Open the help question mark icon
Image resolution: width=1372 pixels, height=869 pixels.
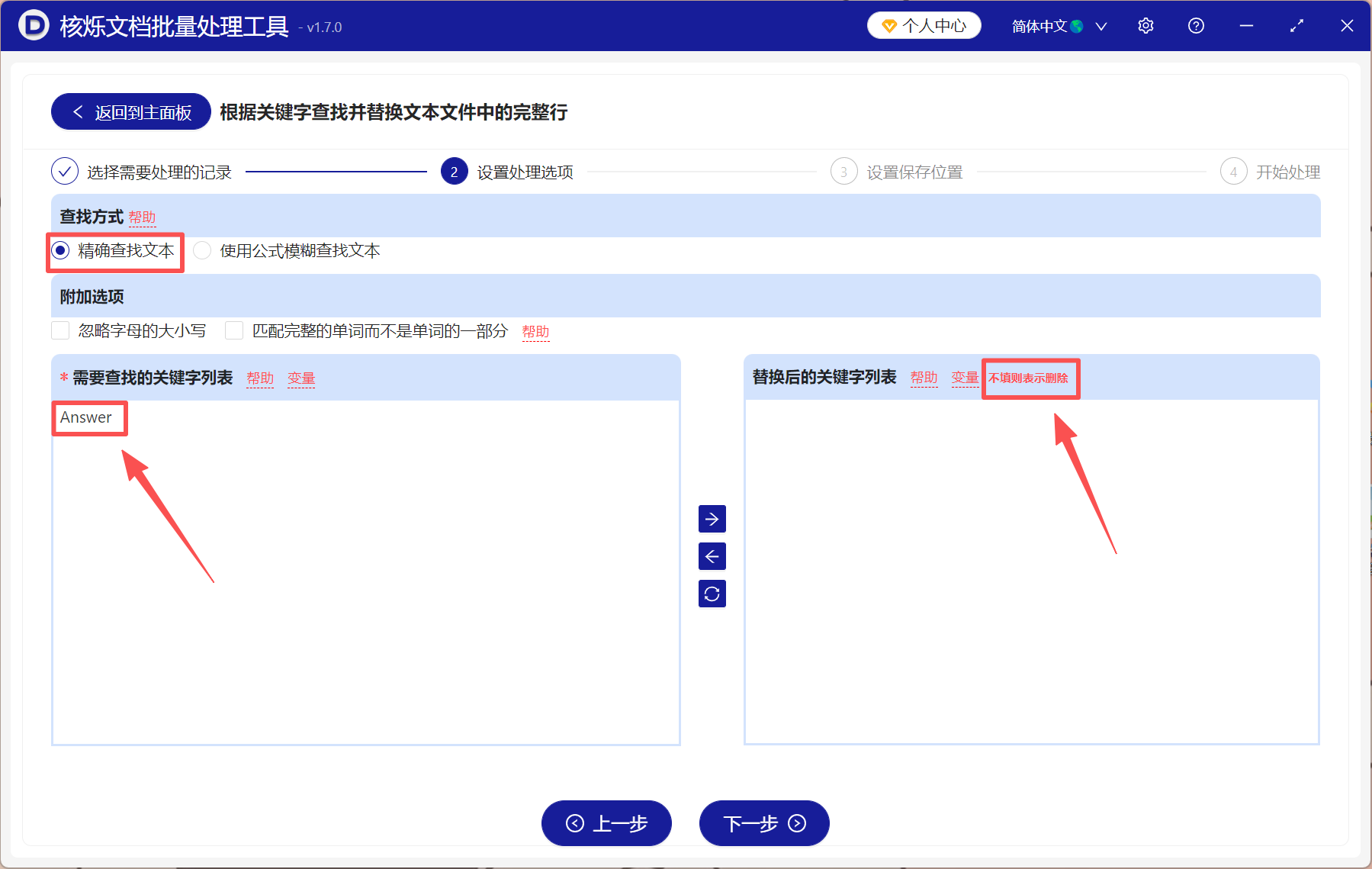pos(1195,25)
